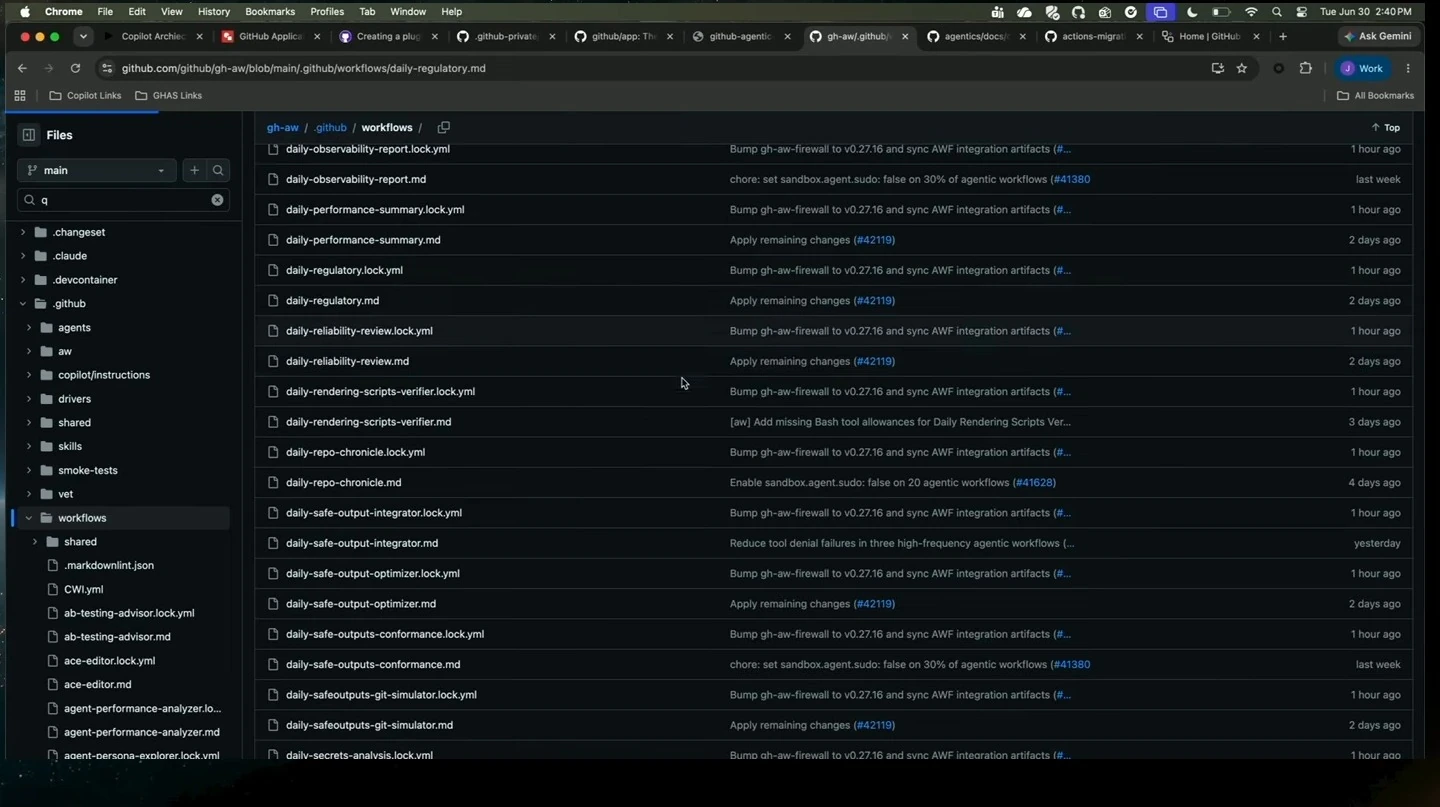Select vet folder icon in tree
1440x807 pixels.
pos(46,494)
